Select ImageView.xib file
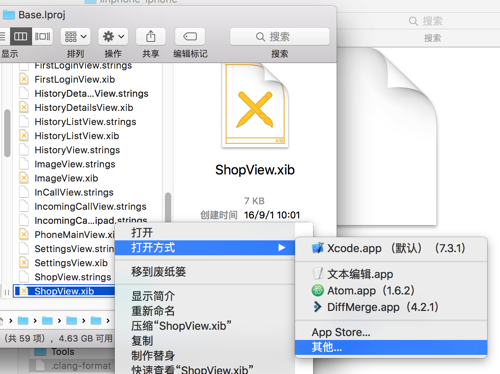This screenshot has height=374, width=500. pos(66,178)
